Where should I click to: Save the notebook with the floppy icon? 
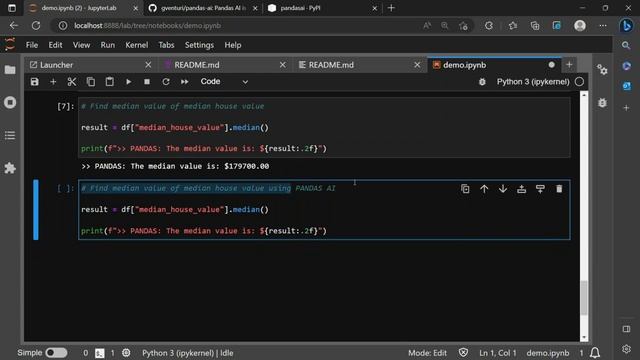tap(35, 82)
